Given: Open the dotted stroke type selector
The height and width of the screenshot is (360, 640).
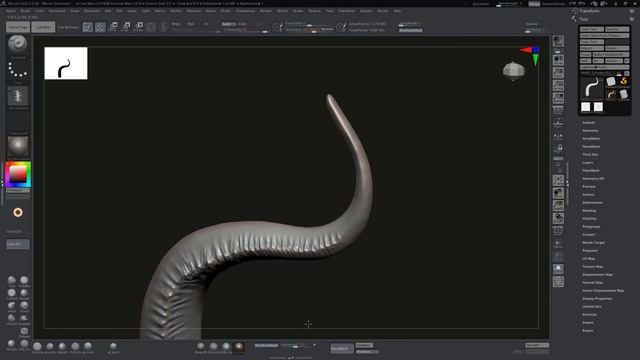Looking at the screenshot, I should coord(18,70).
